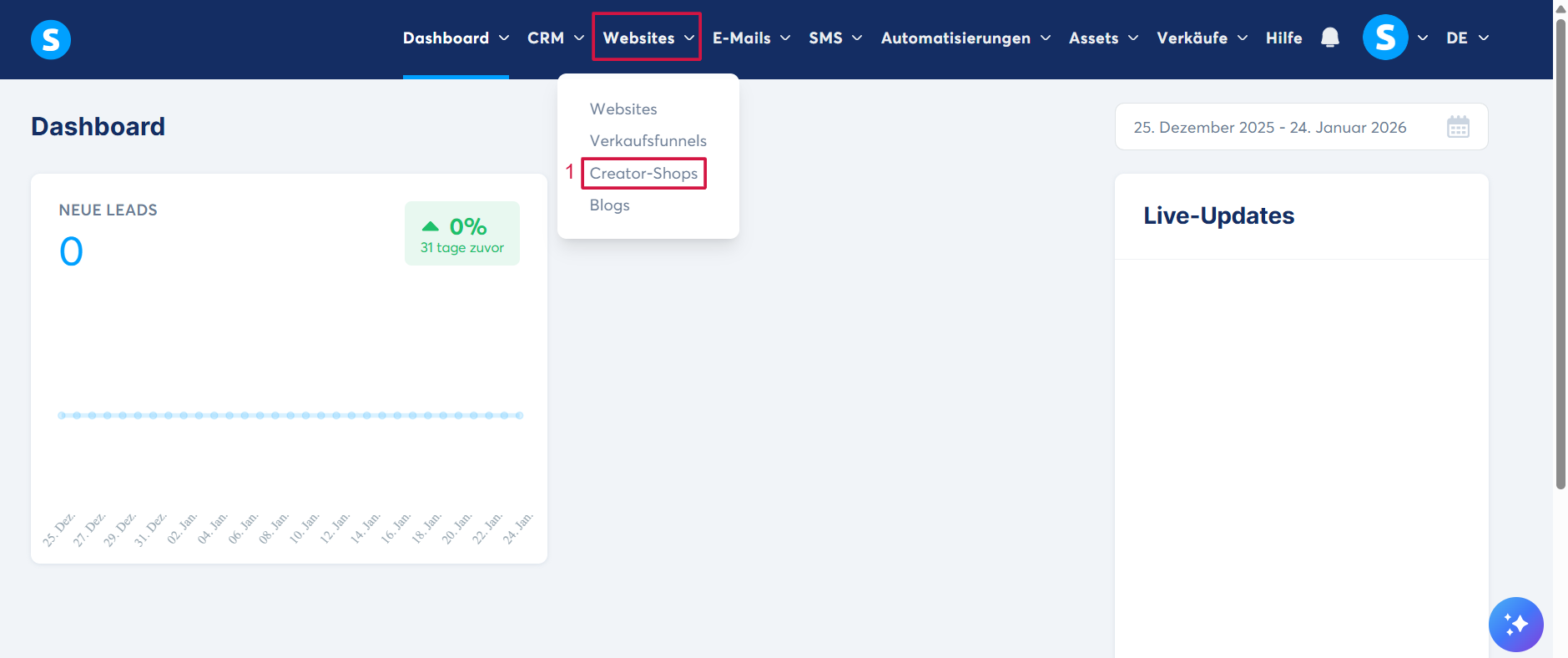This screenshot has width=1568, height=658.
Task: Choose Creator-Shops from the menu
Action: tap(643, 173)
